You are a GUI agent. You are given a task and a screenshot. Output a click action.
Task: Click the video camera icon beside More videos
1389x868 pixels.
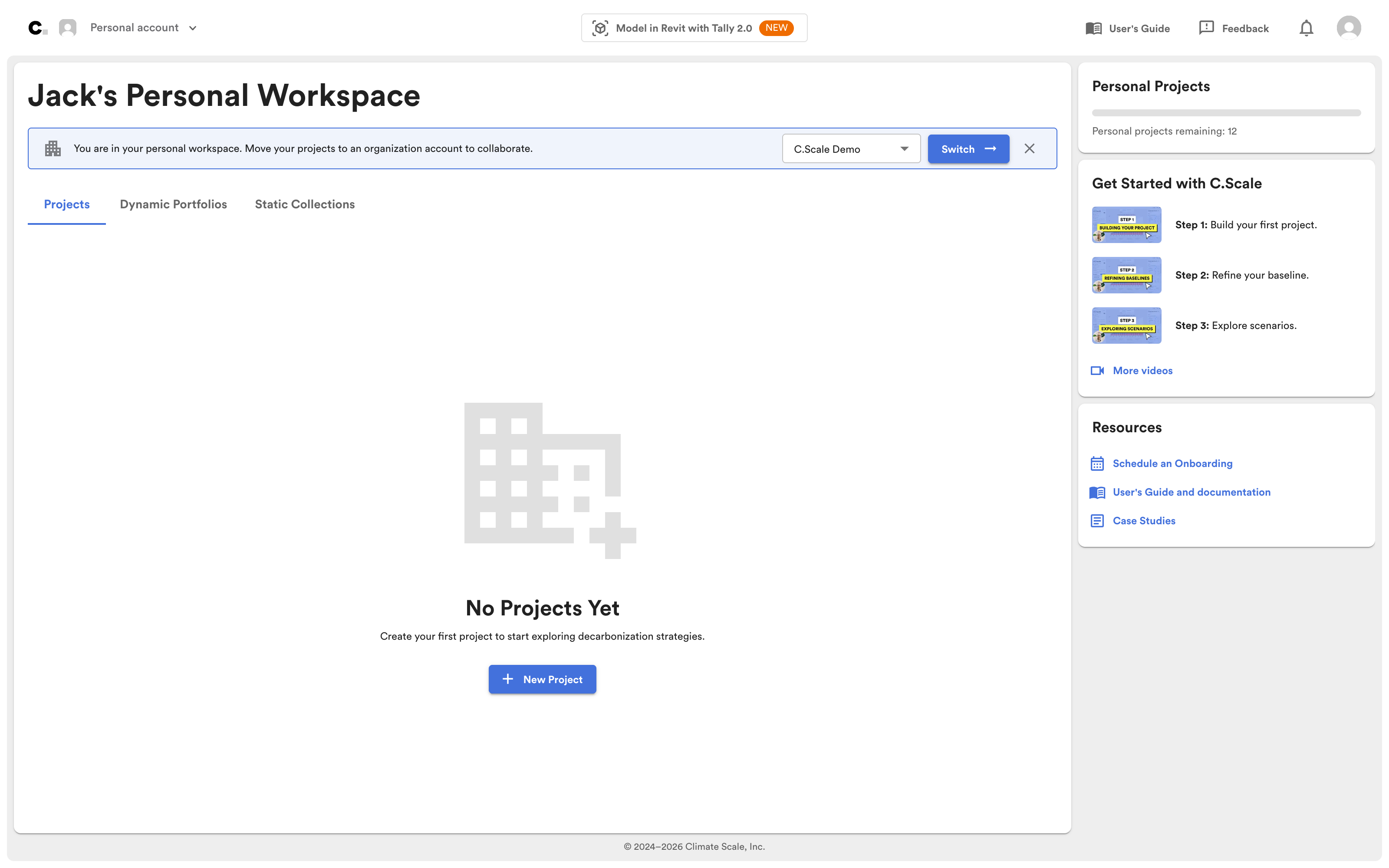[1097, 371]
